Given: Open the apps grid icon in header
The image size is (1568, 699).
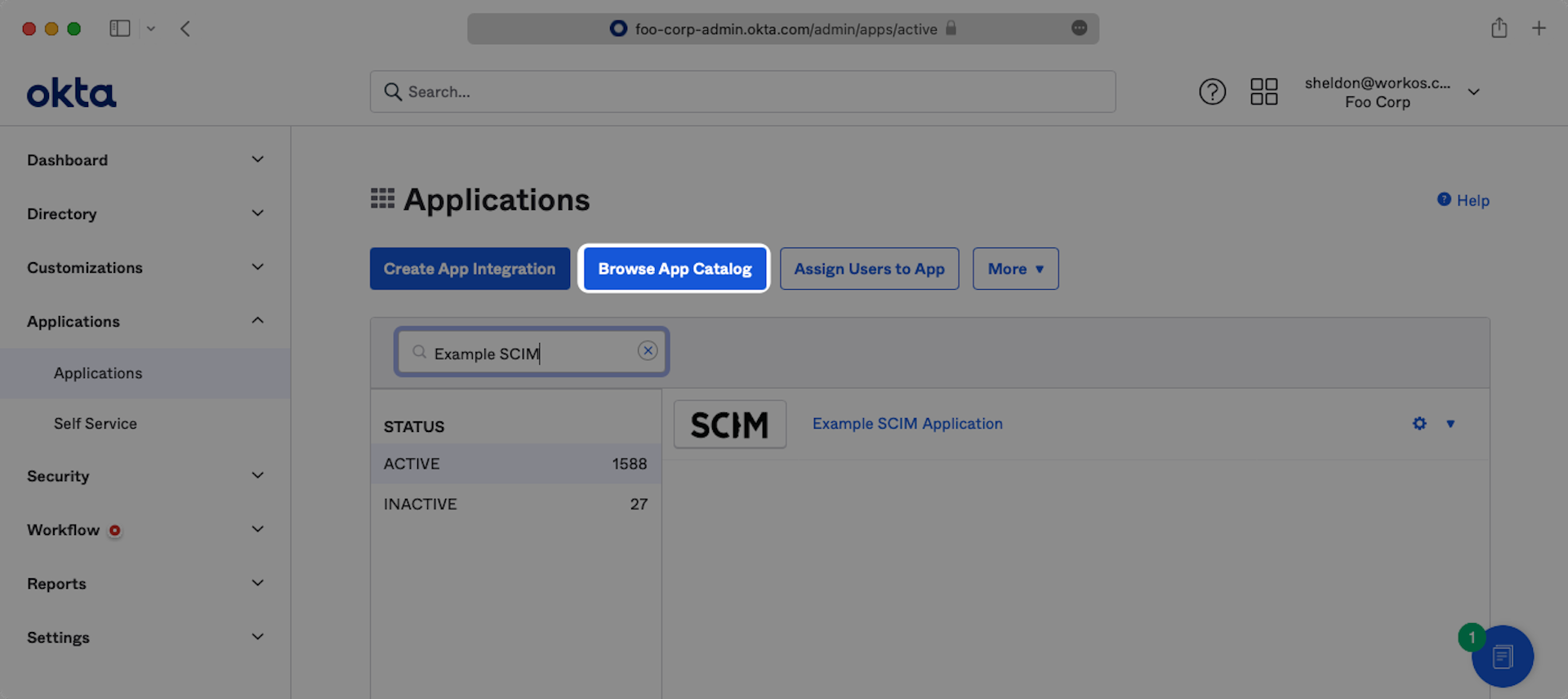Looking at the screenshot, I should [x=1263, y=91].
